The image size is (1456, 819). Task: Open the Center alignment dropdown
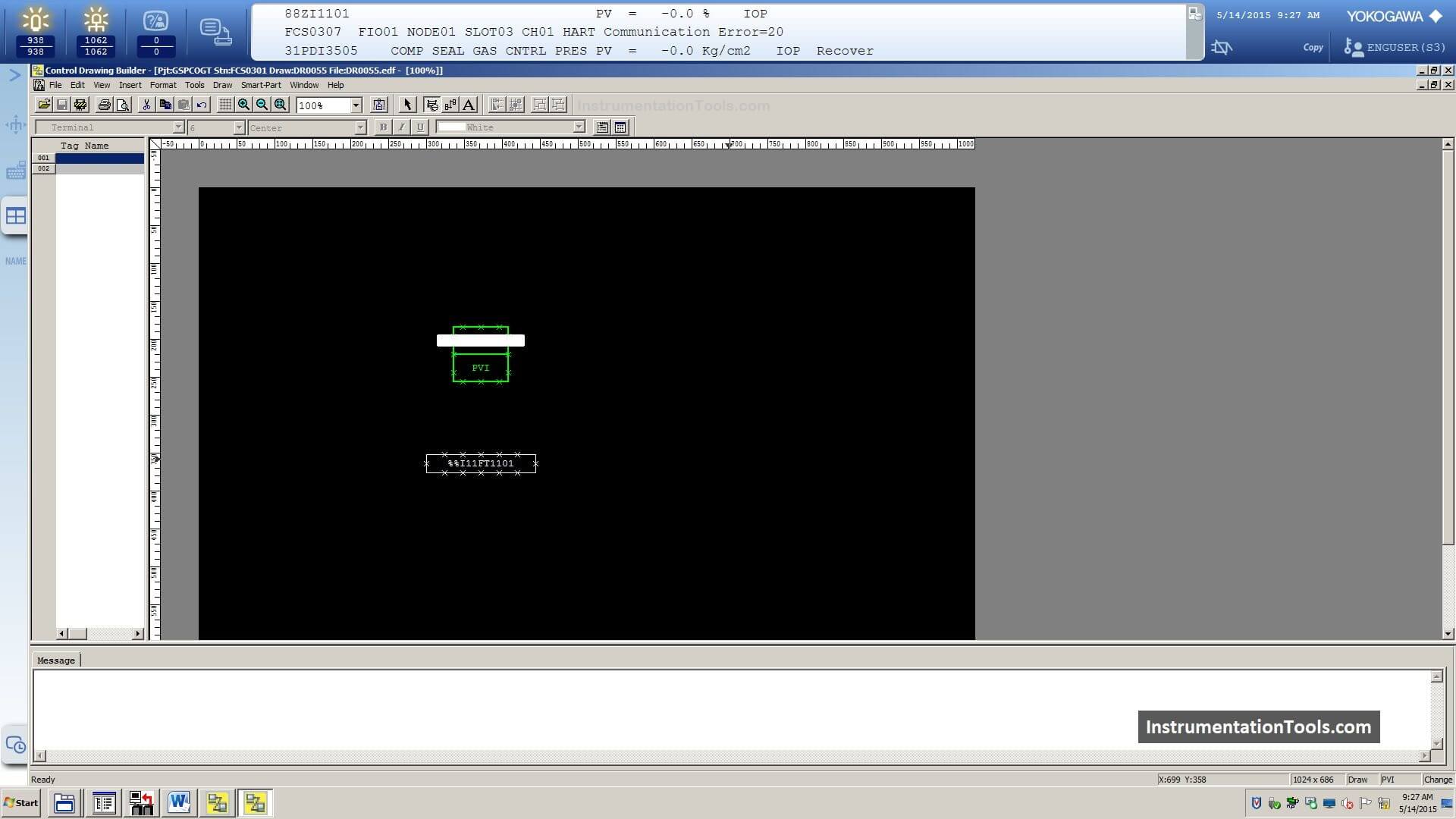pyautogui.click(x=360, y=127)
